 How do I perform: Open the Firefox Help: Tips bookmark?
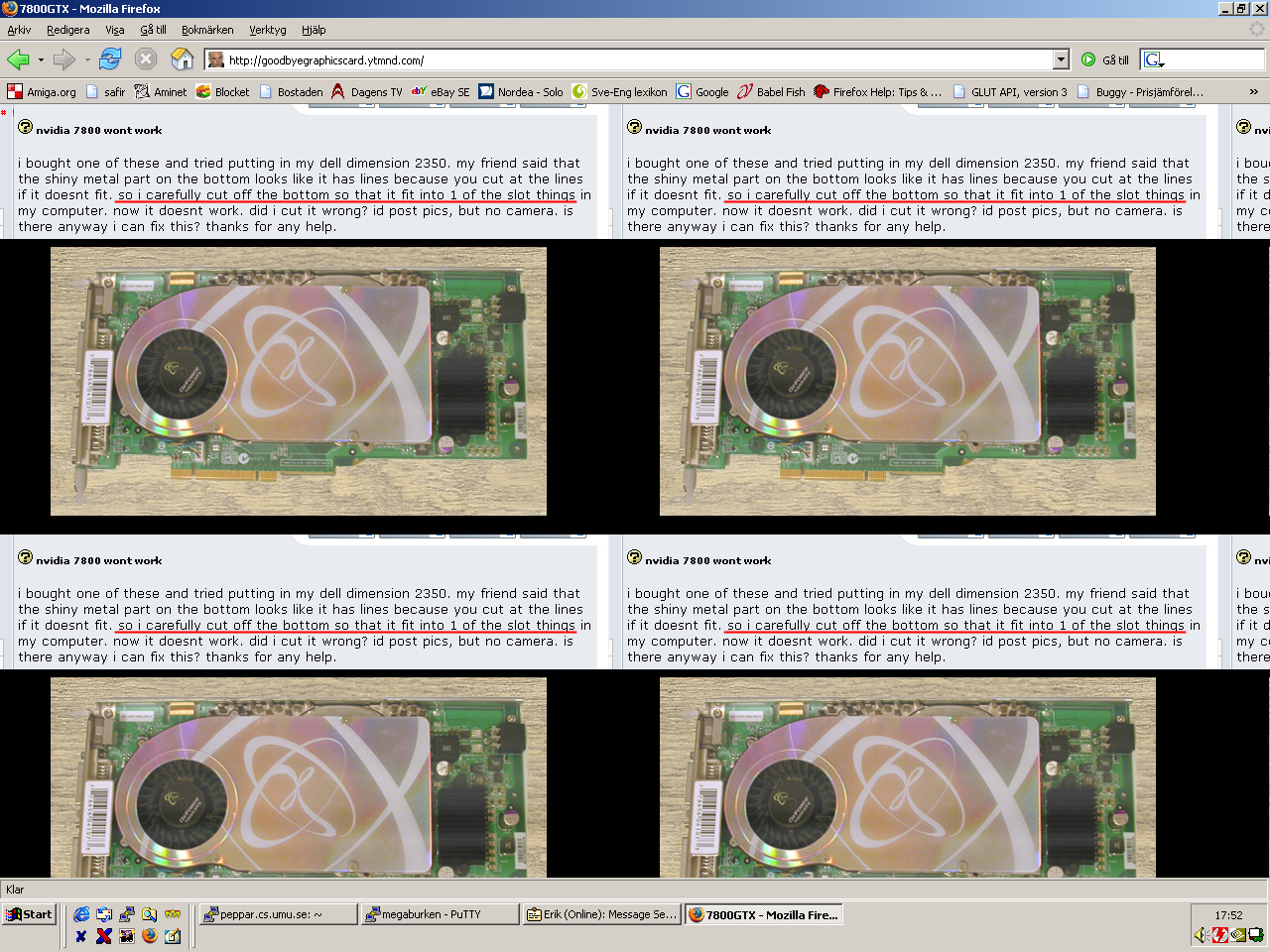(x=878, y=91)
